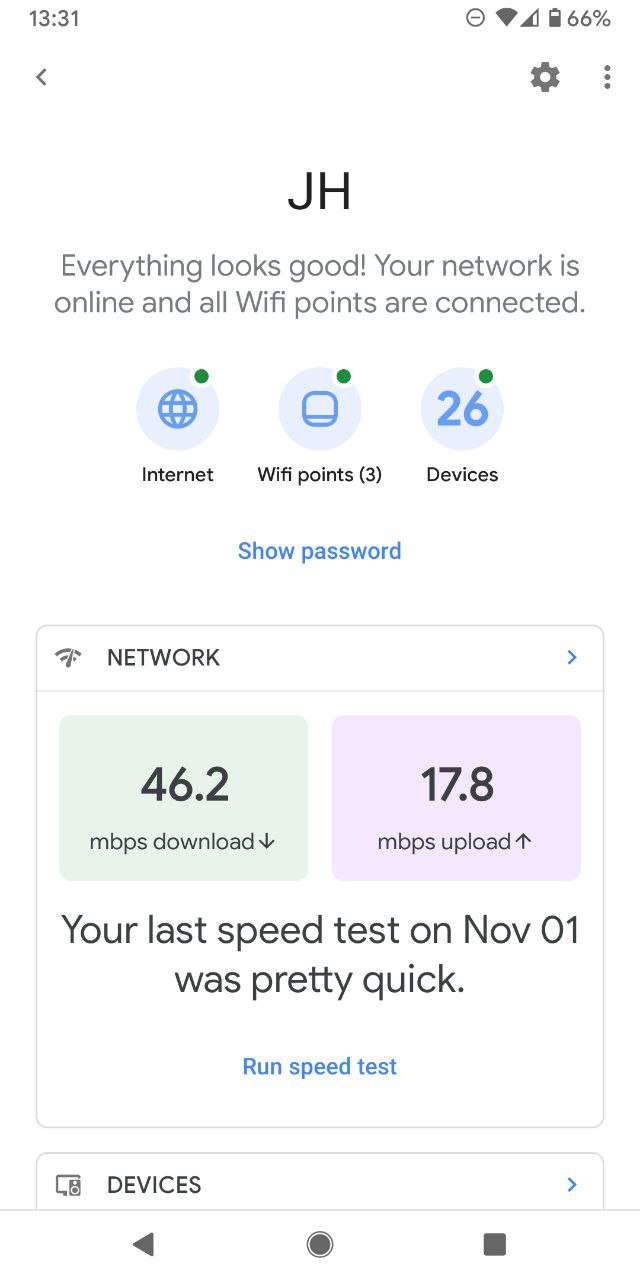Tap the Android recent apps square
Screen dimensions: 640x1280
[x=494, y=1244]
